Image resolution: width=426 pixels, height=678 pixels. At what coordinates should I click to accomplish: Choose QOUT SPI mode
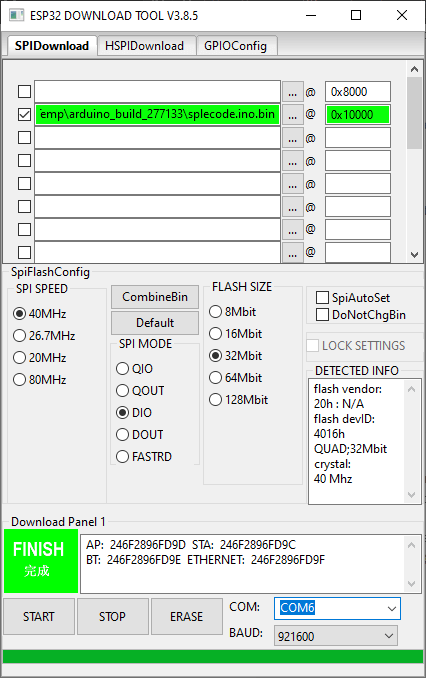pyautogui.click(x=140, y=391)
